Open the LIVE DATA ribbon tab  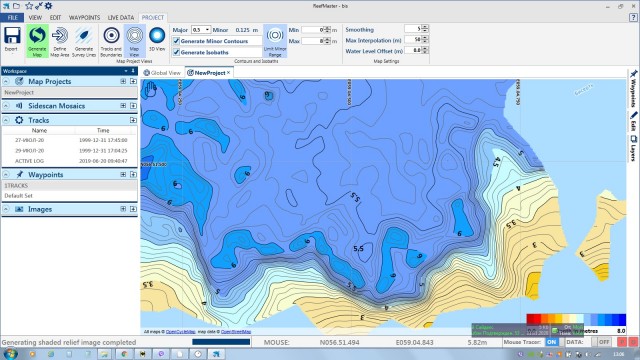click(x=121, y=18)
